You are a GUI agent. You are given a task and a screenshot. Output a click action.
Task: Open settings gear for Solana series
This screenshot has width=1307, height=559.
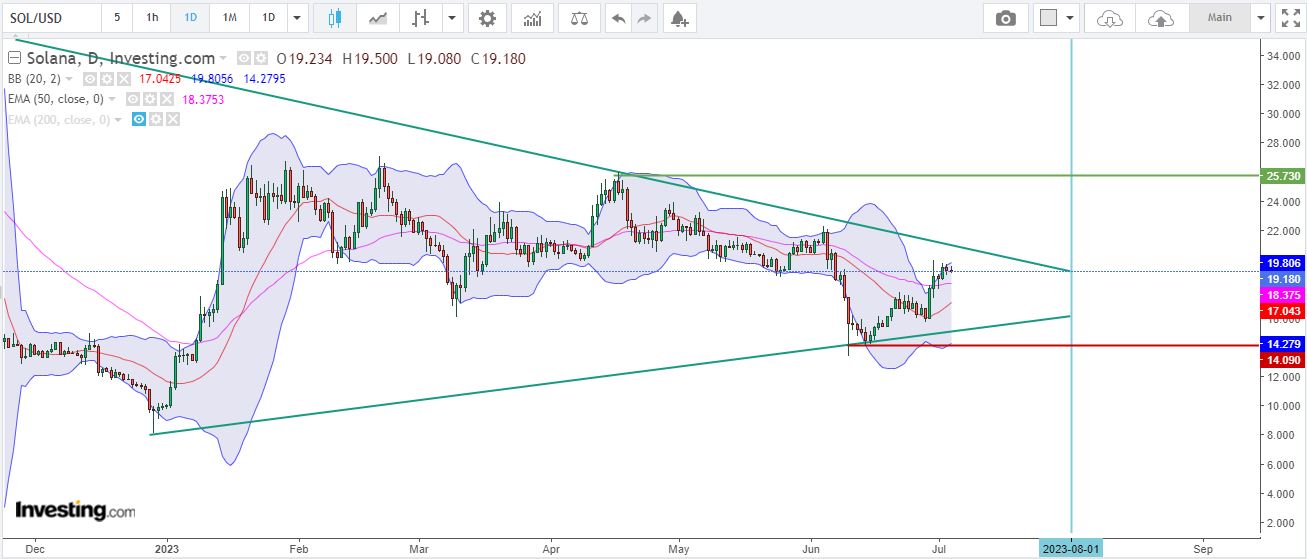click(x=260, y=59)
